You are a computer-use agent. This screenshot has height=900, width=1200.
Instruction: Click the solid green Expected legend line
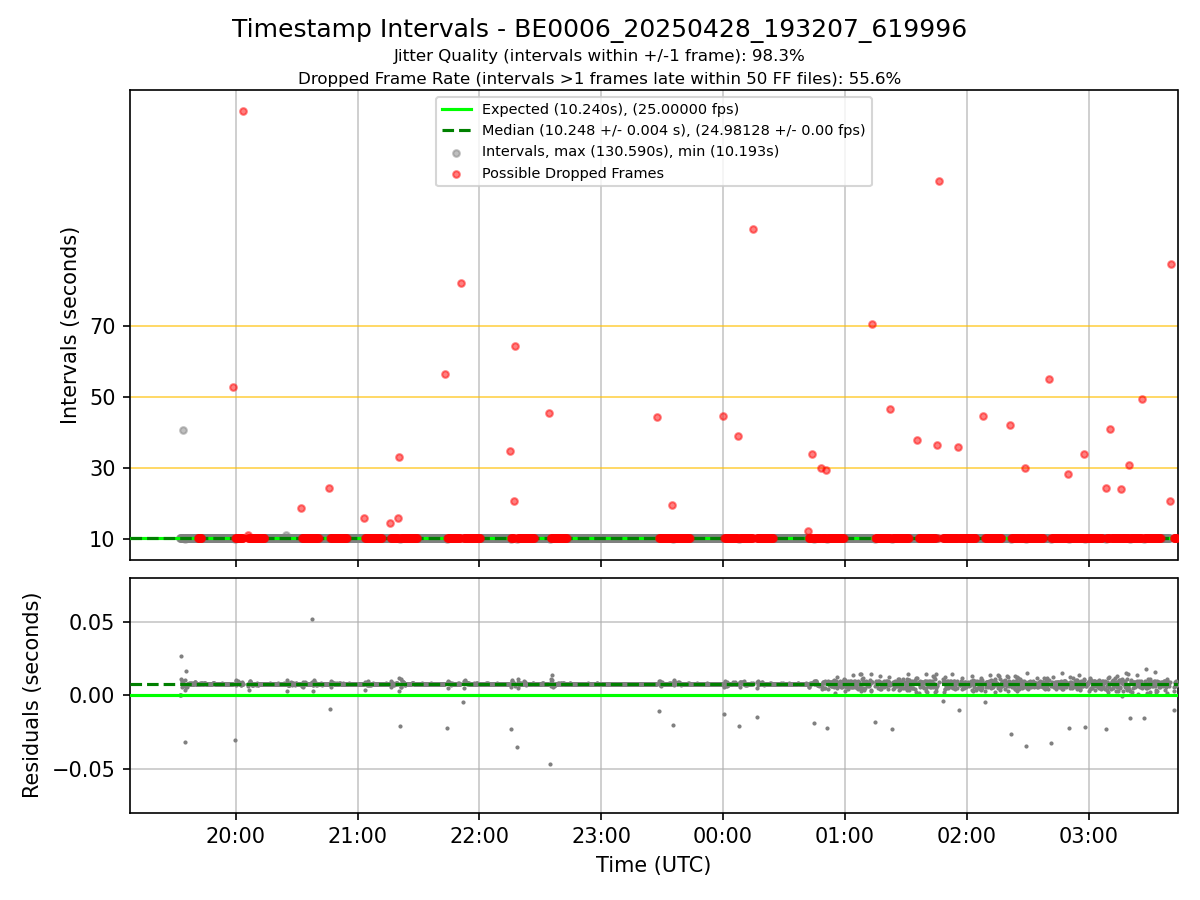coord(456,109)
